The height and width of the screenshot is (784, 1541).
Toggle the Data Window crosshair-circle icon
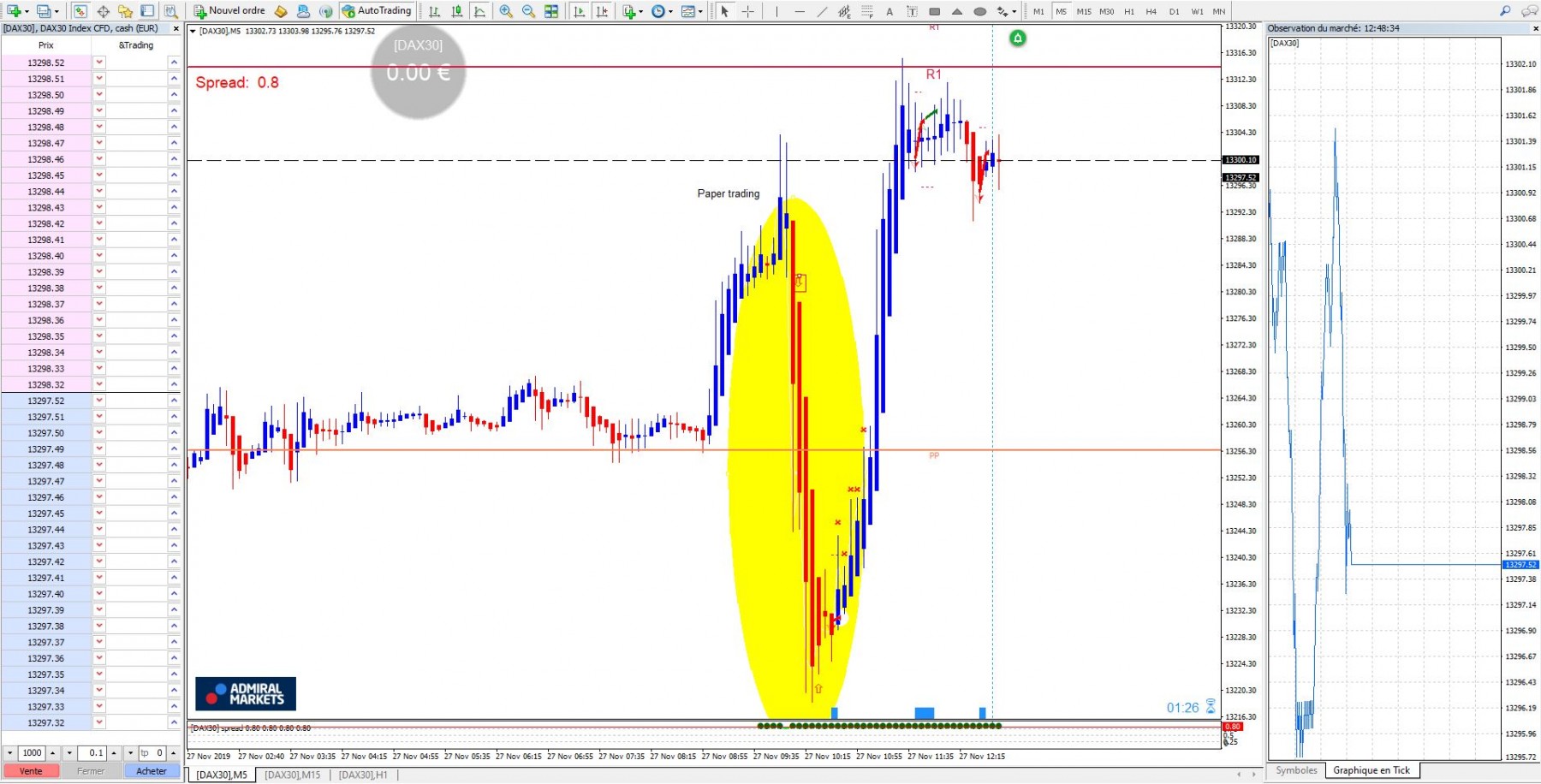(103, 11)
